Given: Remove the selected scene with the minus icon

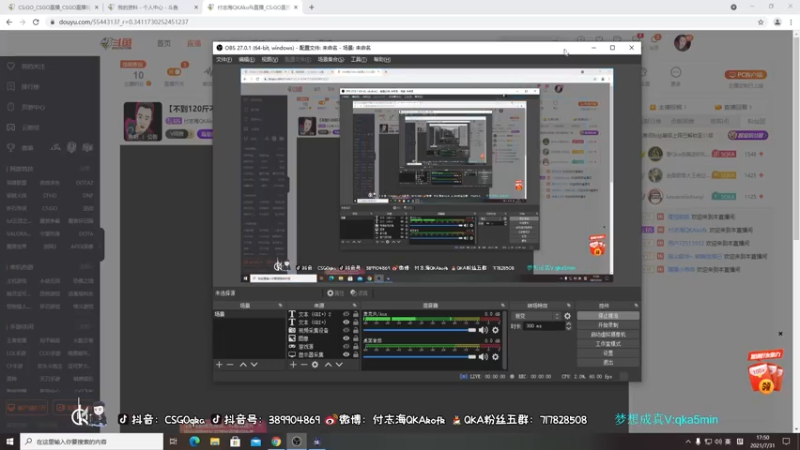Looking at the screenshot, I should pos(230,365).
